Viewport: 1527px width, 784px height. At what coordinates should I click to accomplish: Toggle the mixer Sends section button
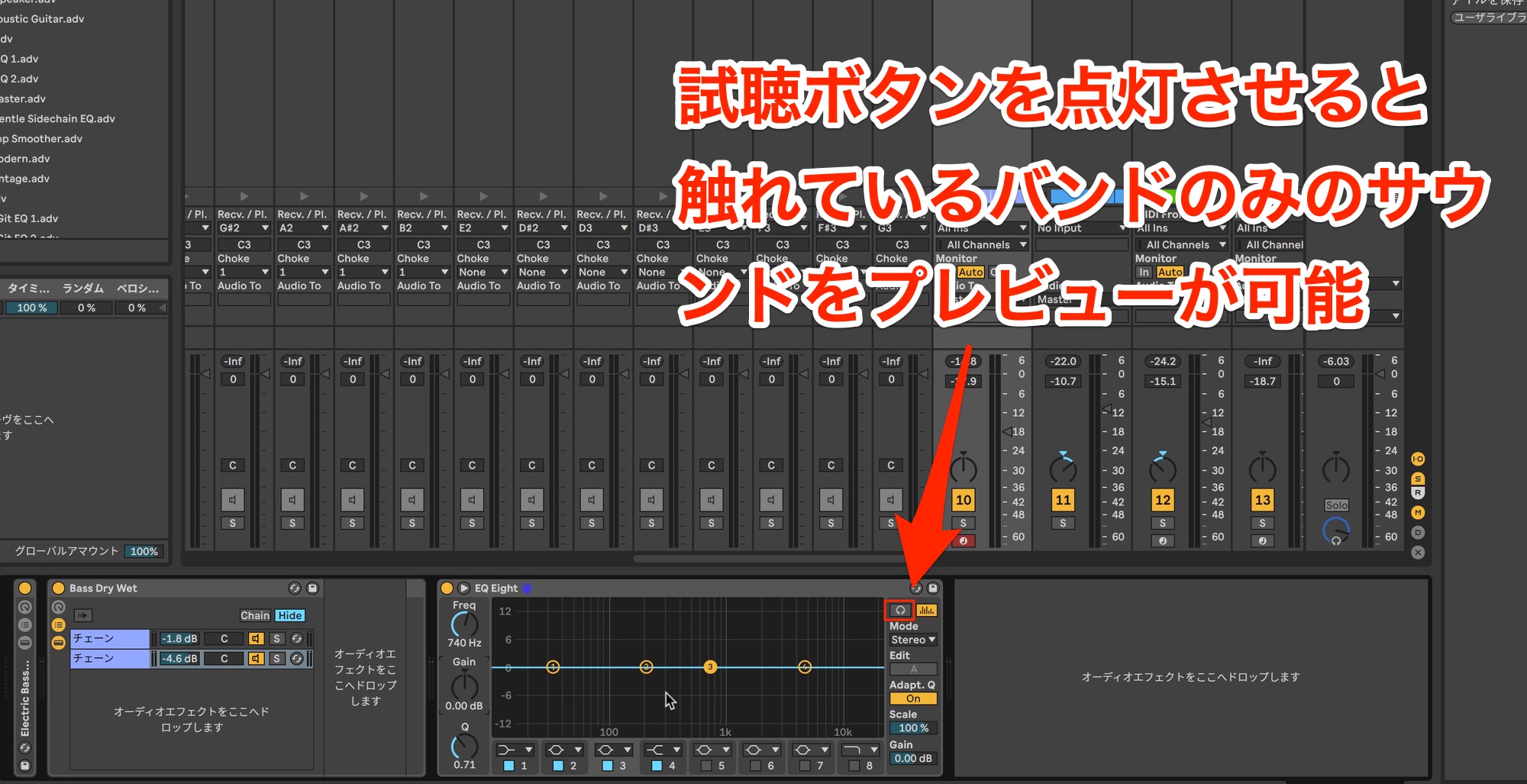(x=1418, y=479)
